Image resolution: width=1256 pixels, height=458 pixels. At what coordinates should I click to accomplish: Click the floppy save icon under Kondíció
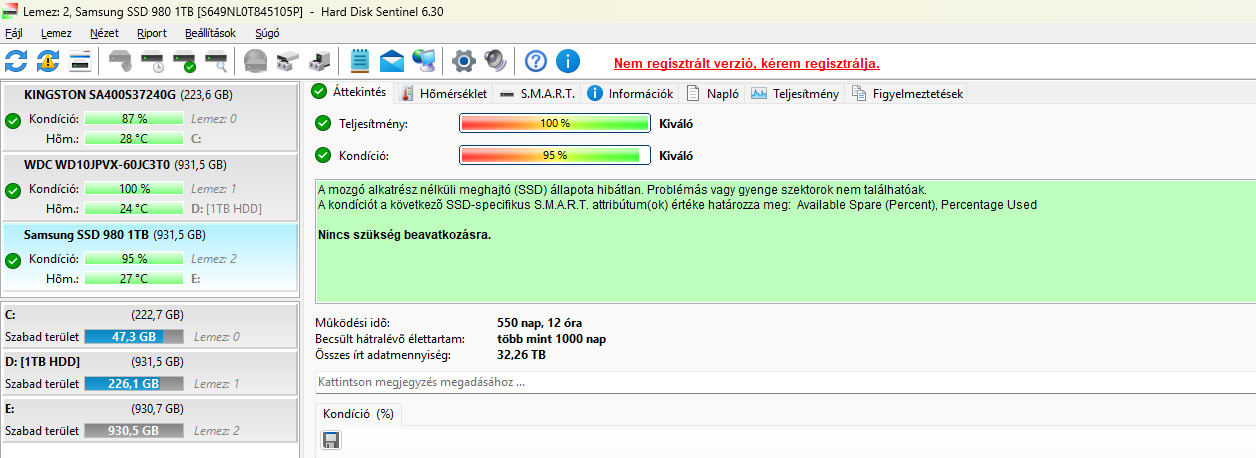(x=331, y=440)
